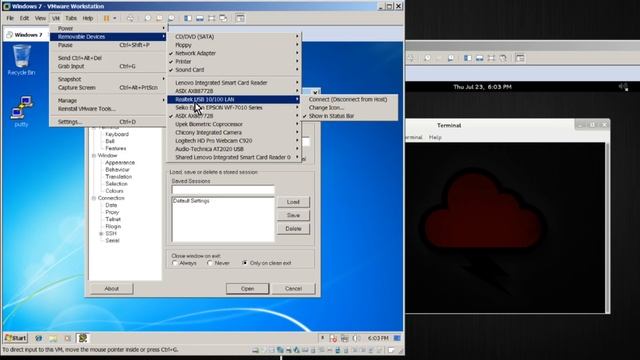Image resolution: width=640 pixels, height=360 pixels.
Task: Click the About button in PuTTY
Action: (x=111, y=289)
